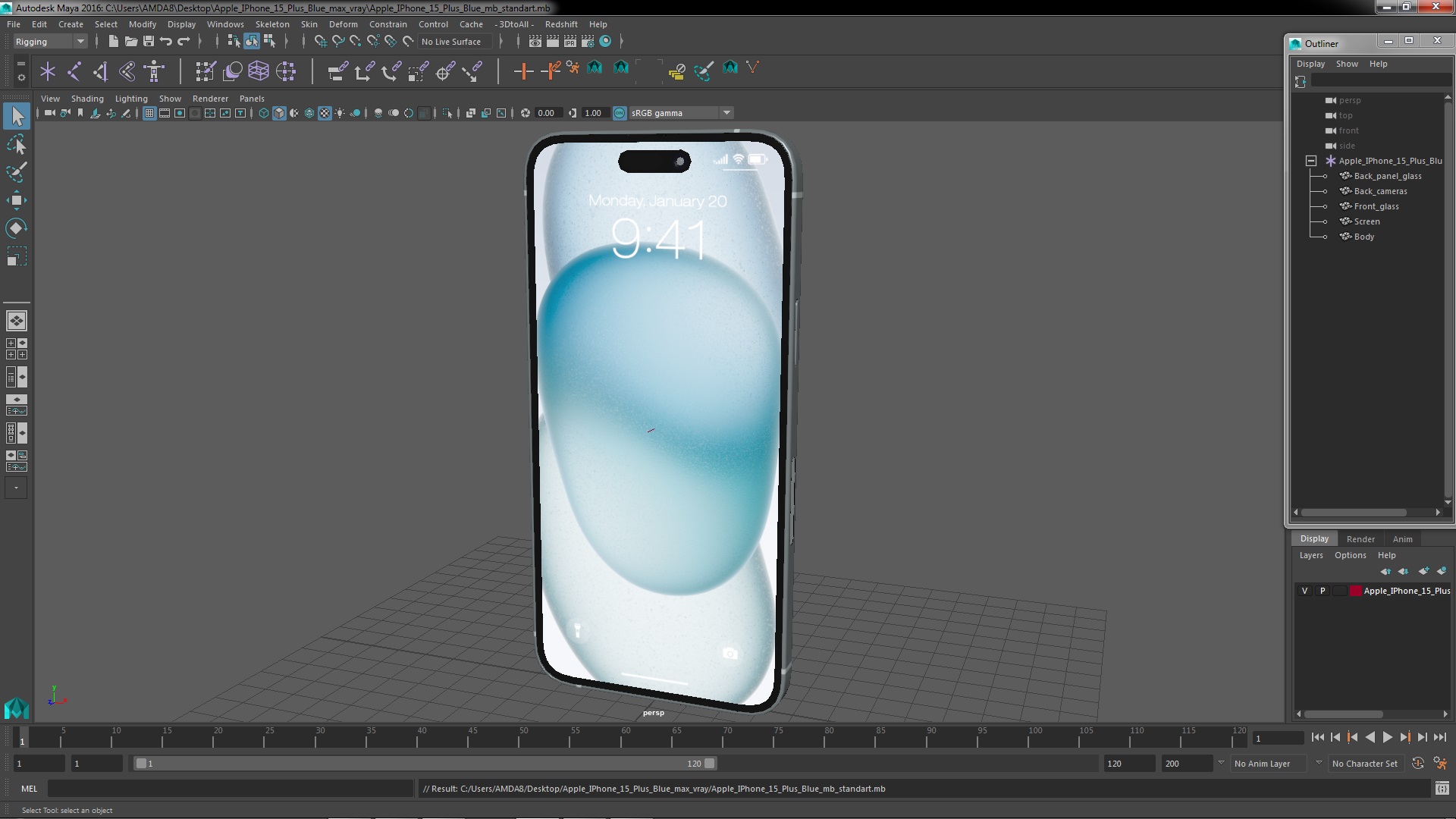
Task: Pick the IK Handle tool on shelf
Action: coord(101,71)
